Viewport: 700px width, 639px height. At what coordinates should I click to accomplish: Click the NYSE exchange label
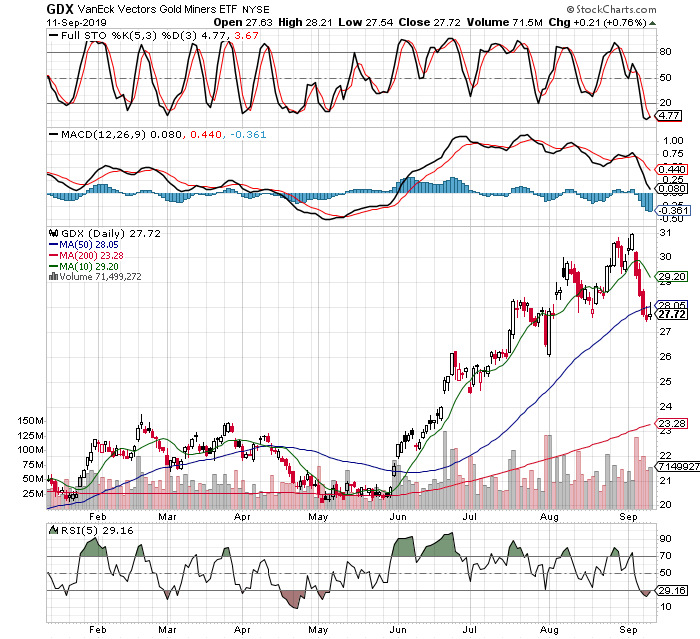pos(256,9)
